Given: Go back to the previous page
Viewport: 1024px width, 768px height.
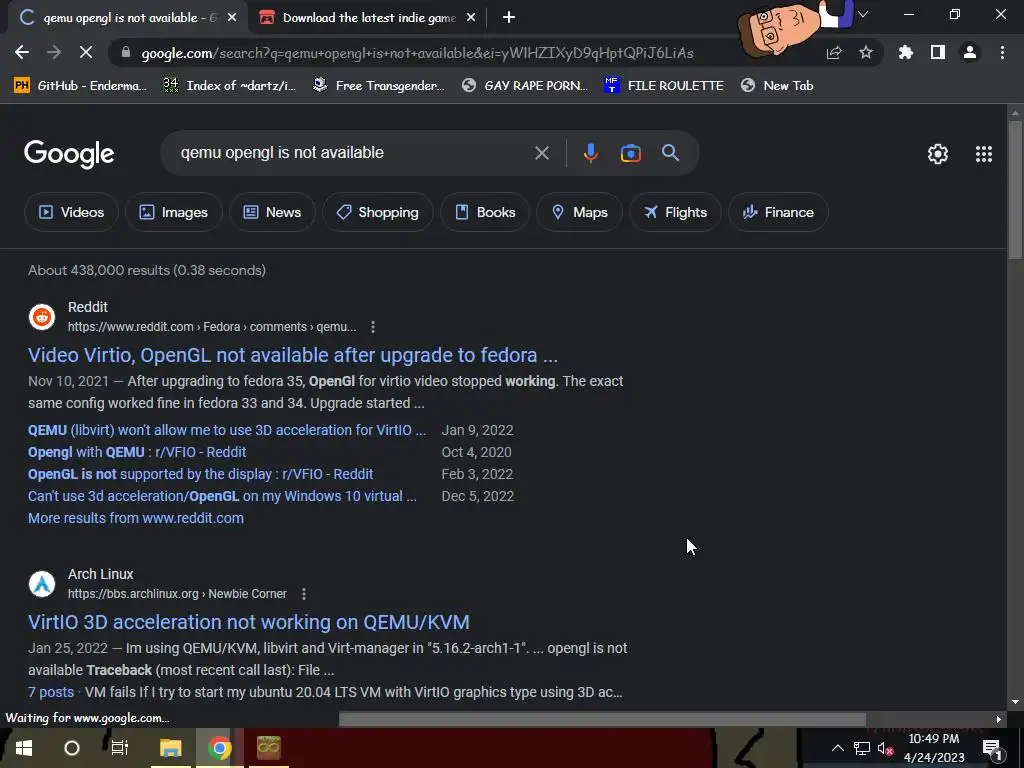Looking at the screenshot, I should pyautogui.click(x=22, y=52).
